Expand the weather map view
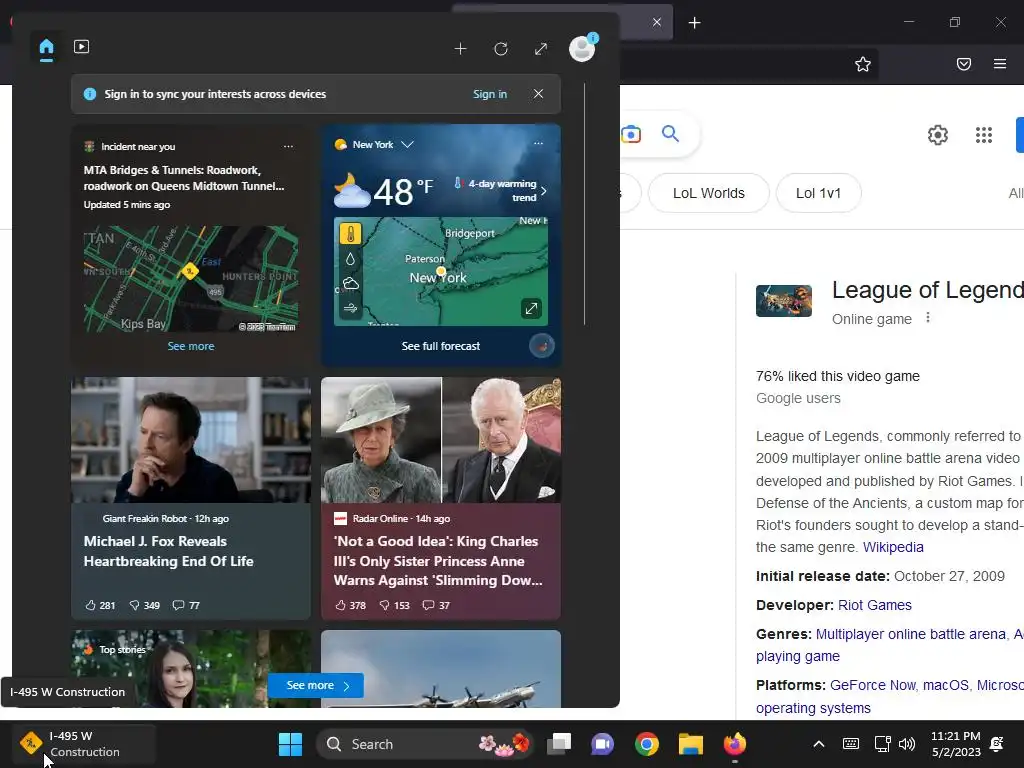 point(531,308)
